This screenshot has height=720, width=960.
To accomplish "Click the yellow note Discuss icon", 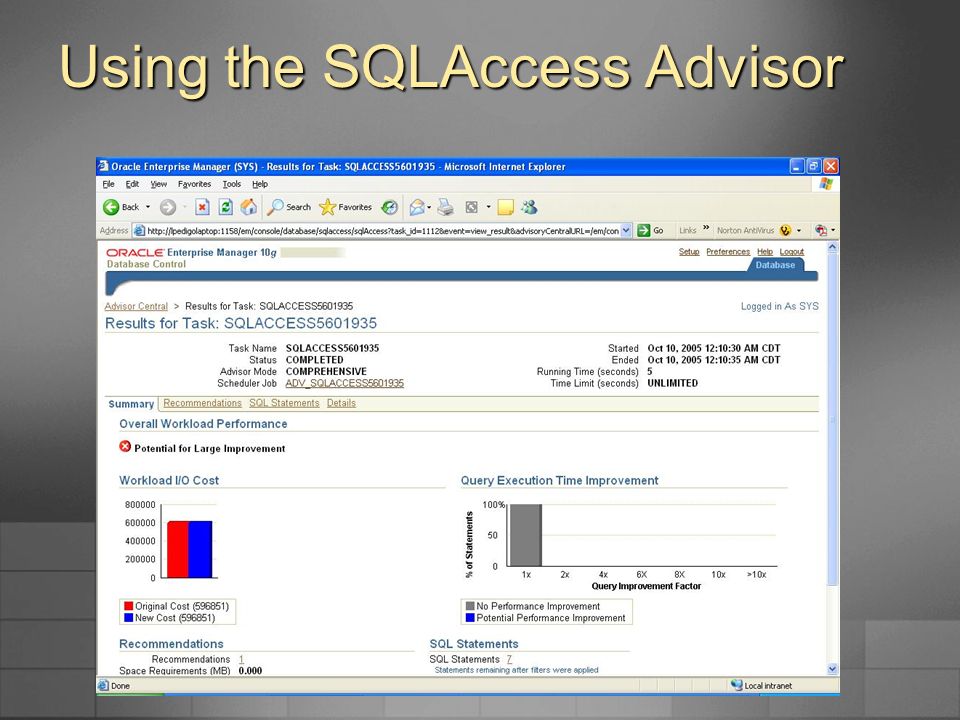I will point(505,208).
